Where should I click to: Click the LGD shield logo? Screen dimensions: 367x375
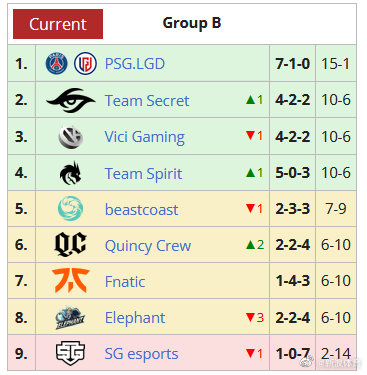click(x=85, y=63)
